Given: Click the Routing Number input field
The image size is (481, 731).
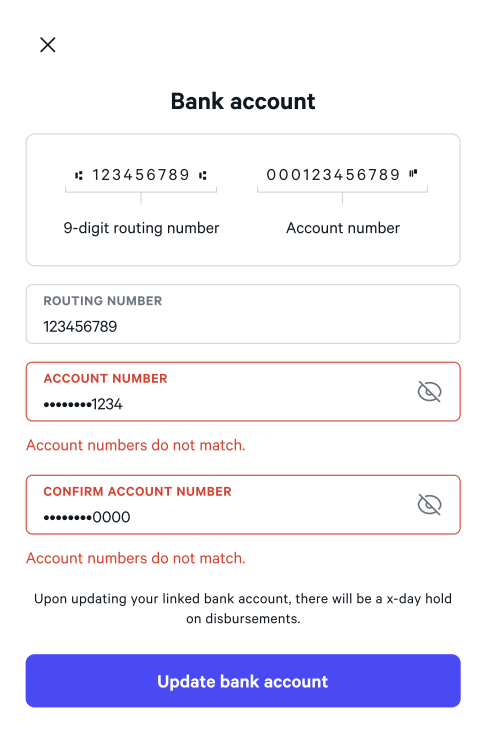Looking at the screenshot, I should coord(243,314).
